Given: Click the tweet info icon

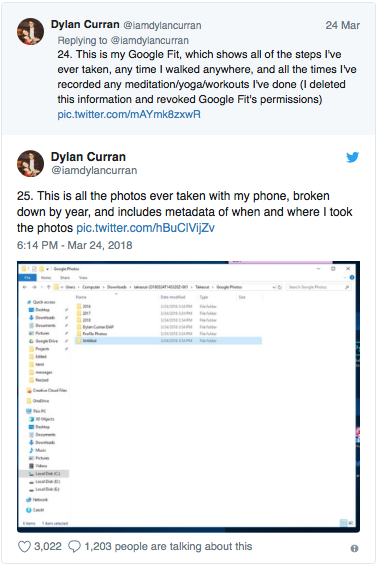Looking at the screenshot, I should click(354, 549).
